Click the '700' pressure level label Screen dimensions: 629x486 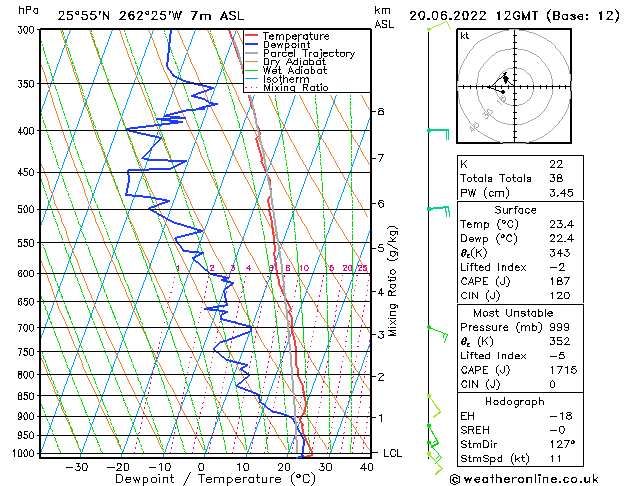(28, 328)
